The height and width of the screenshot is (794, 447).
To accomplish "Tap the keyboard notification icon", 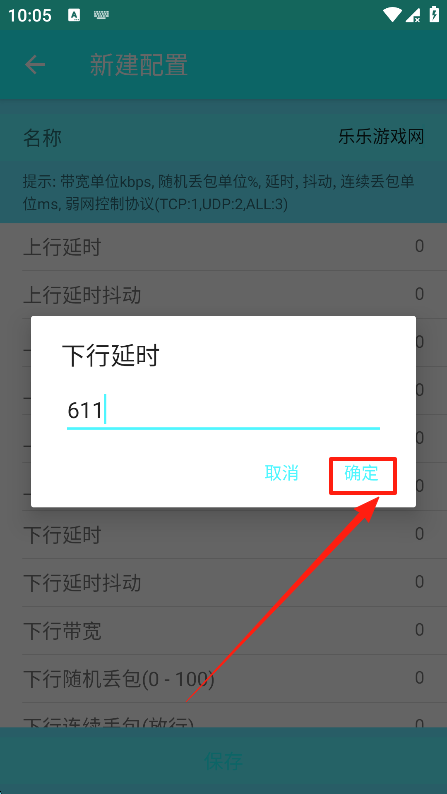I will tap(102, 15).
